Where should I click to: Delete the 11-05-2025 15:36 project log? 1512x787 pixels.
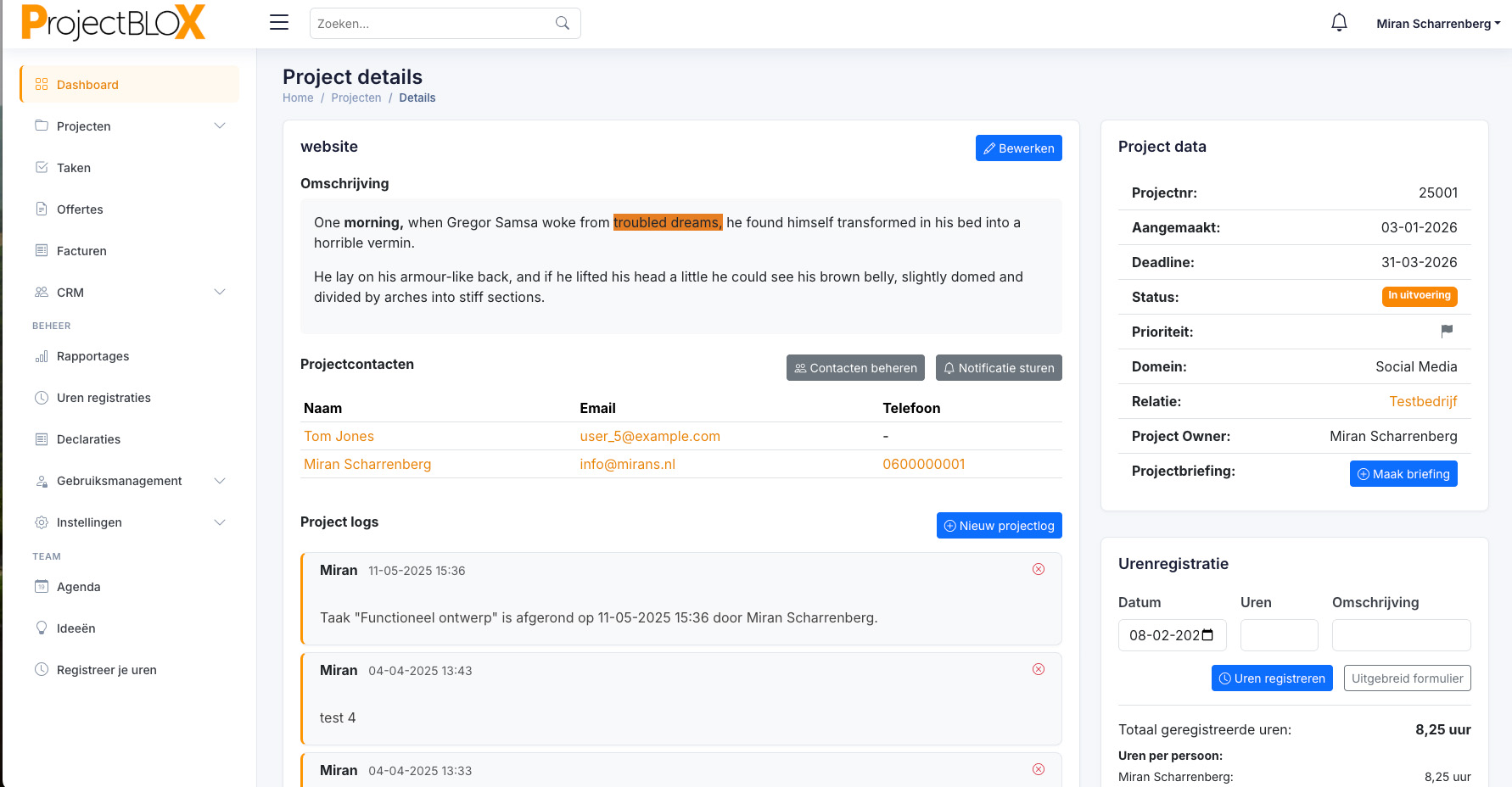click(x=1038, y=569)
